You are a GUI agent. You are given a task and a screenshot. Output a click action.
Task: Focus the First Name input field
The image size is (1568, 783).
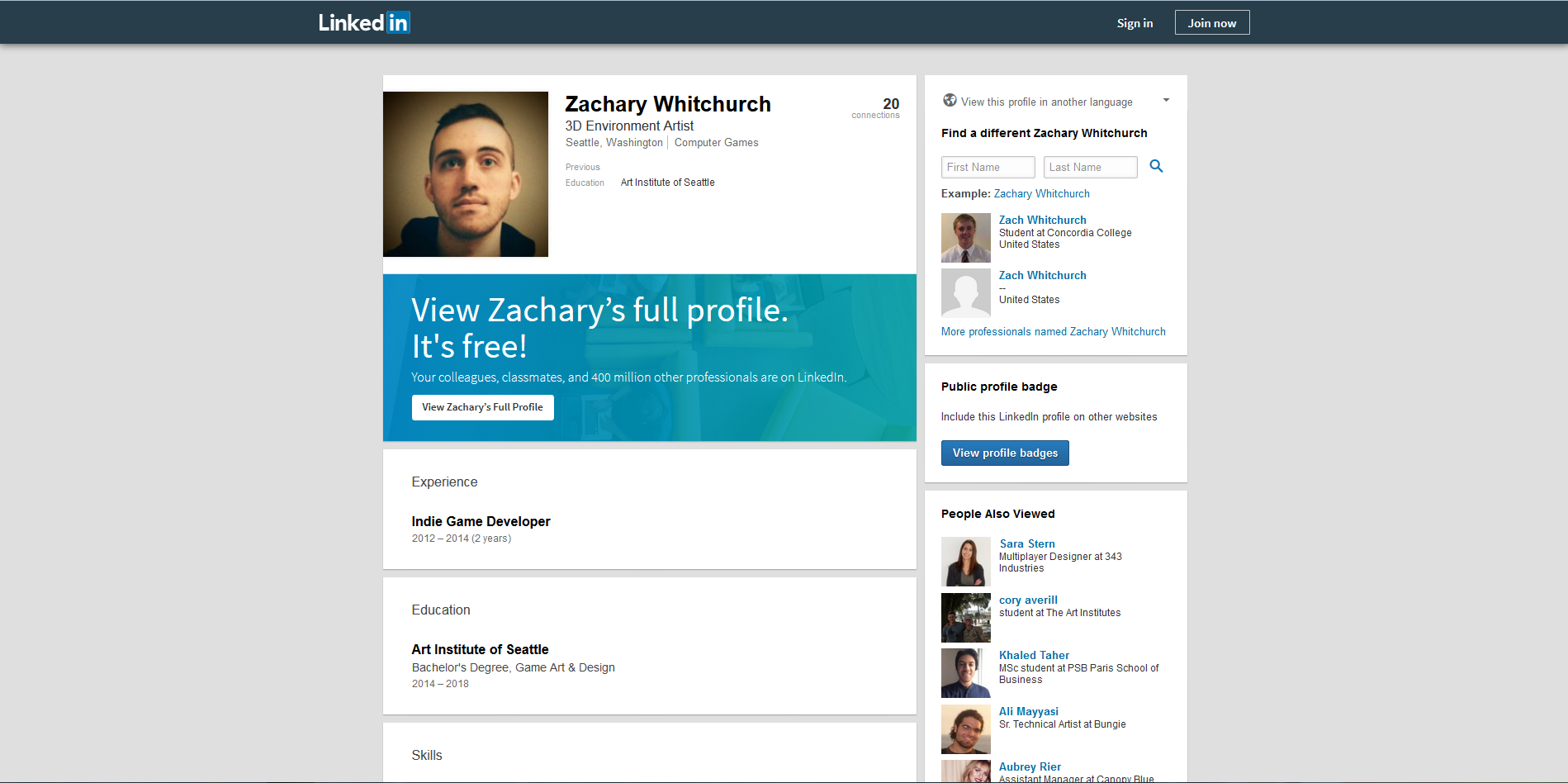click(x=988, y=168)
